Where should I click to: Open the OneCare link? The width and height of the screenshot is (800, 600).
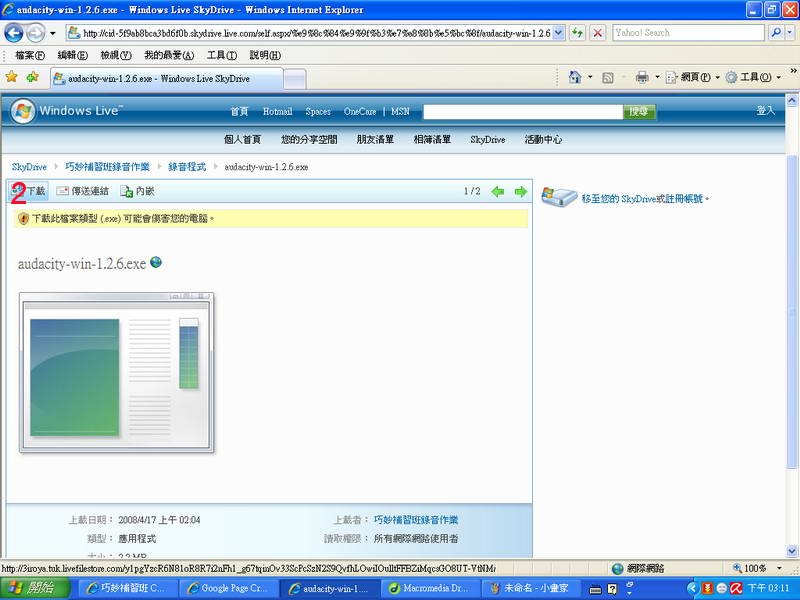(360, 111)
